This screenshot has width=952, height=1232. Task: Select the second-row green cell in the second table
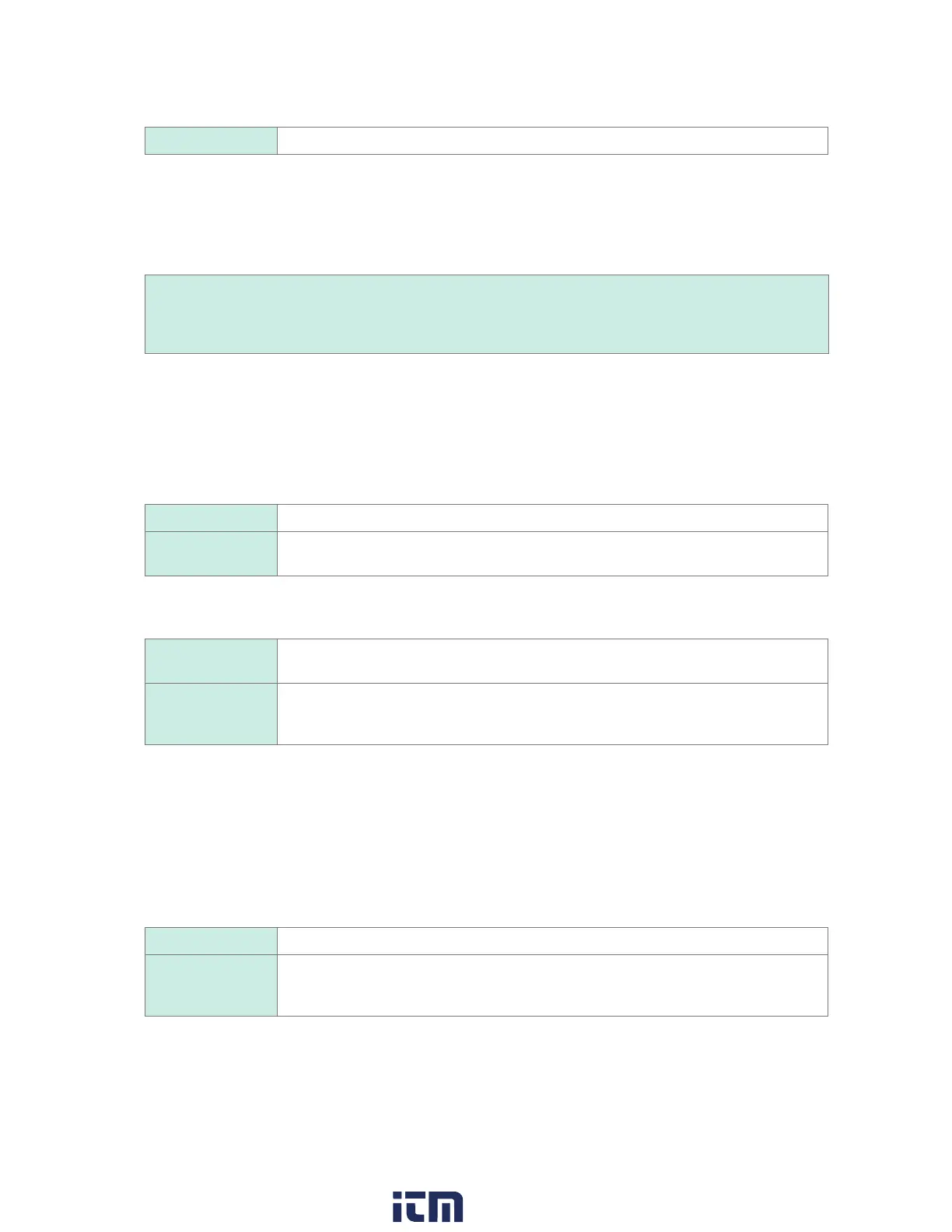coord(211,554)
